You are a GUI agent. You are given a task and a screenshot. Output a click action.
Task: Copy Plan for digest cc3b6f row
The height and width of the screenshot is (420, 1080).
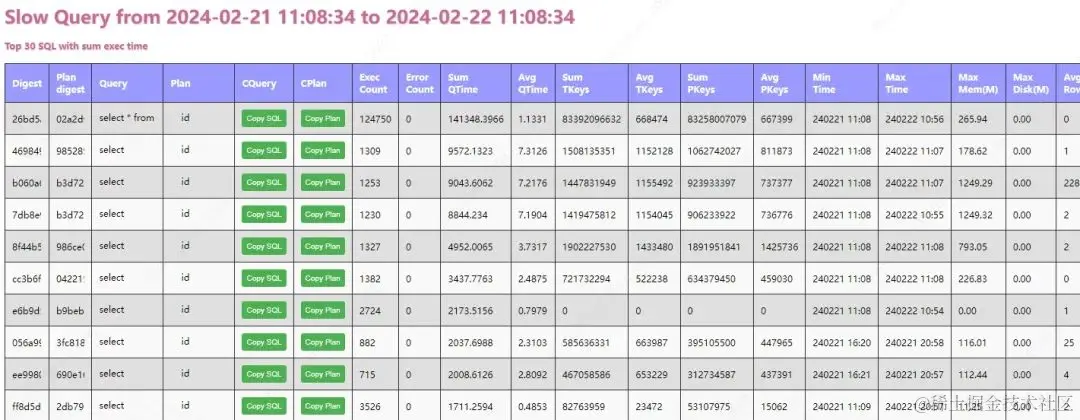(x=323, y=279)
